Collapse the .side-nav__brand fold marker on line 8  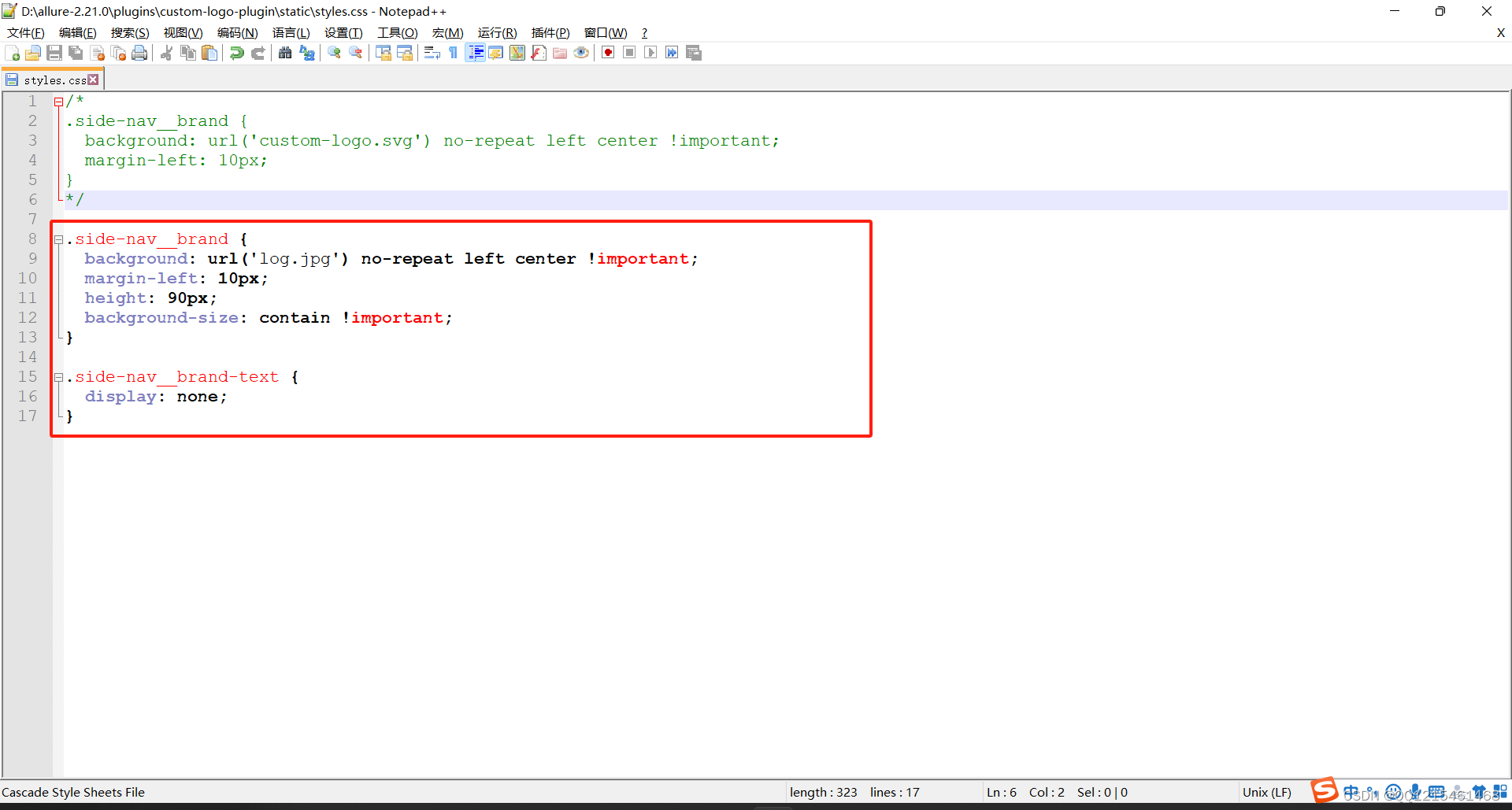[x=58, y=239]
